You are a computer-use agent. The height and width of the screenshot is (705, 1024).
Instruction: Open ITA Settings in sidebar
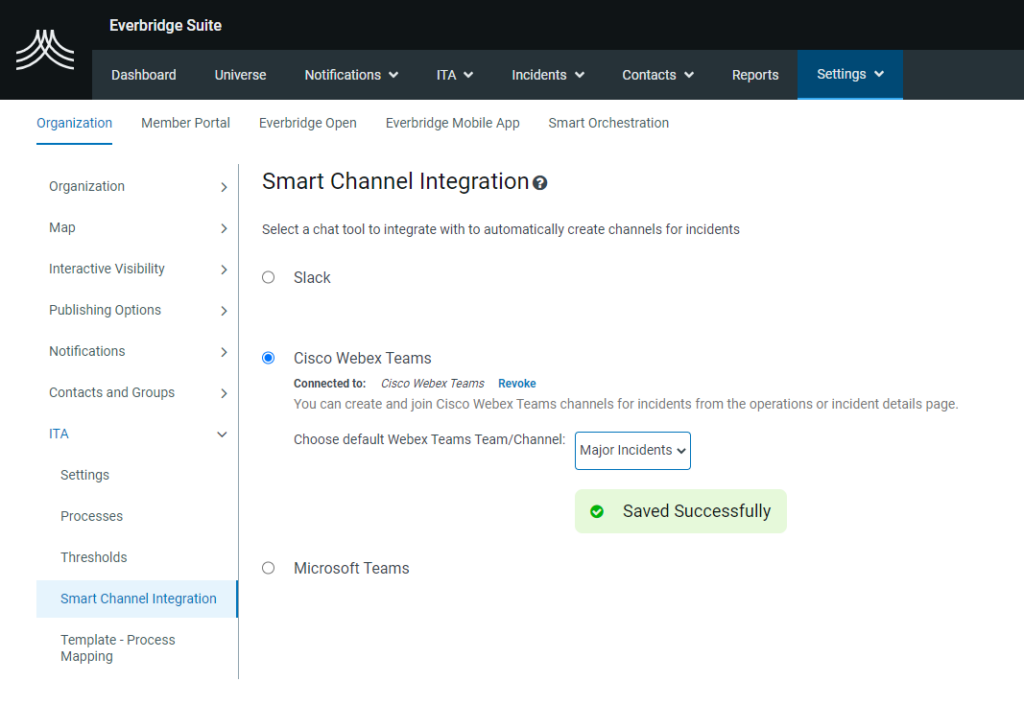[85, 475]
